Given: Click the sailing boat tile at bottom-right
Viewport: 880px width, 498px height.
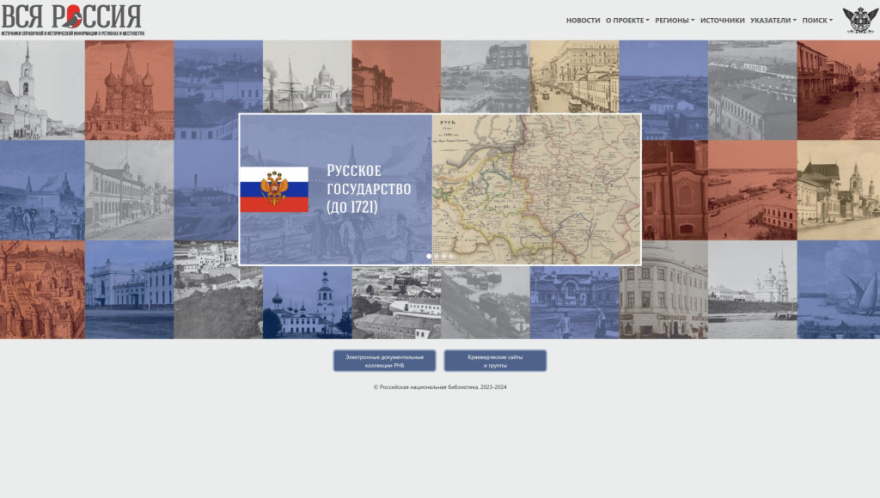Looking at the screenshot, I should point(838,289).
